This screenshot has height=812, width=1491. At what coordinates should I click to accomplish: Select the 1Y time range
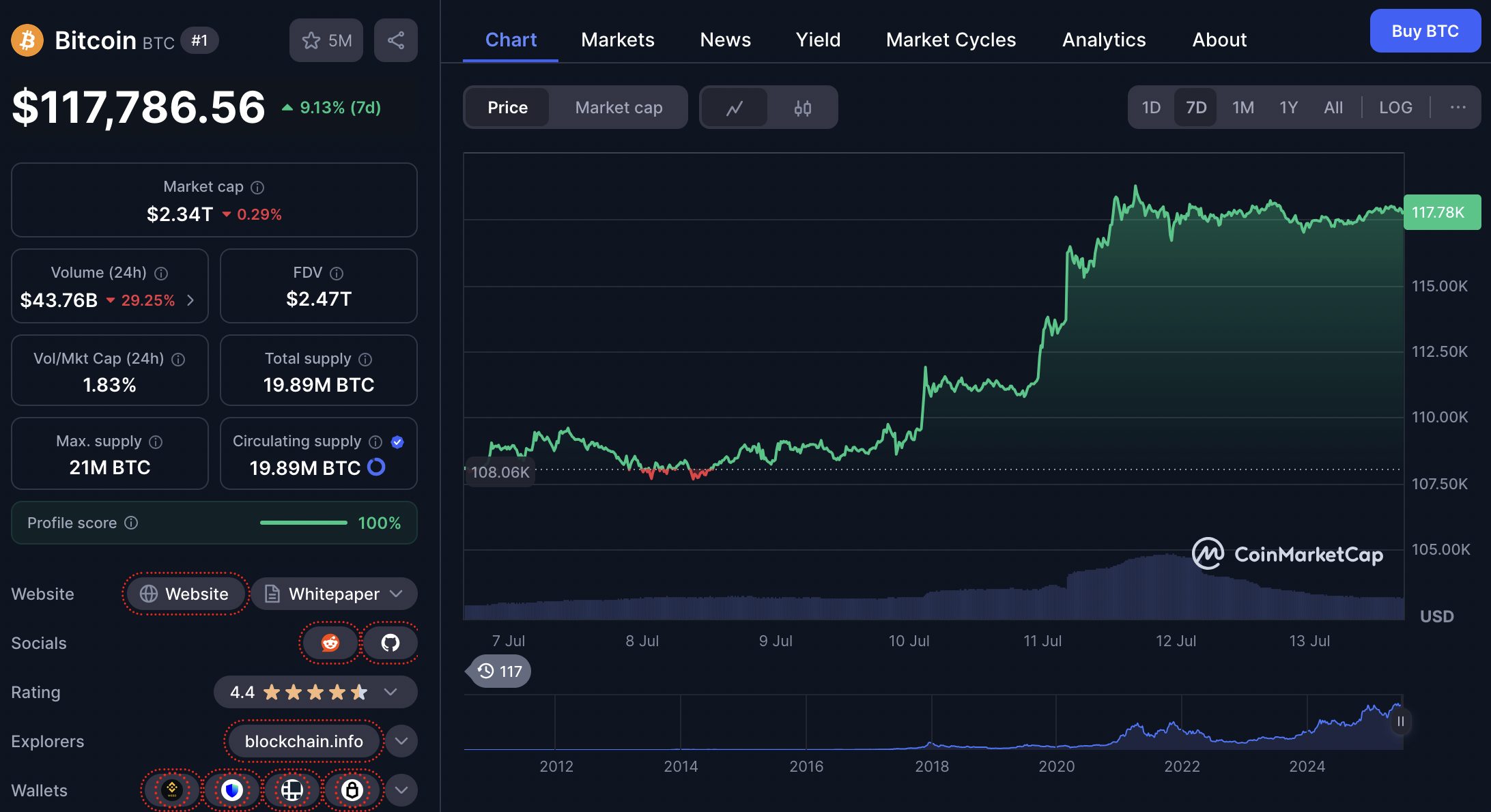coord(1288,107)
